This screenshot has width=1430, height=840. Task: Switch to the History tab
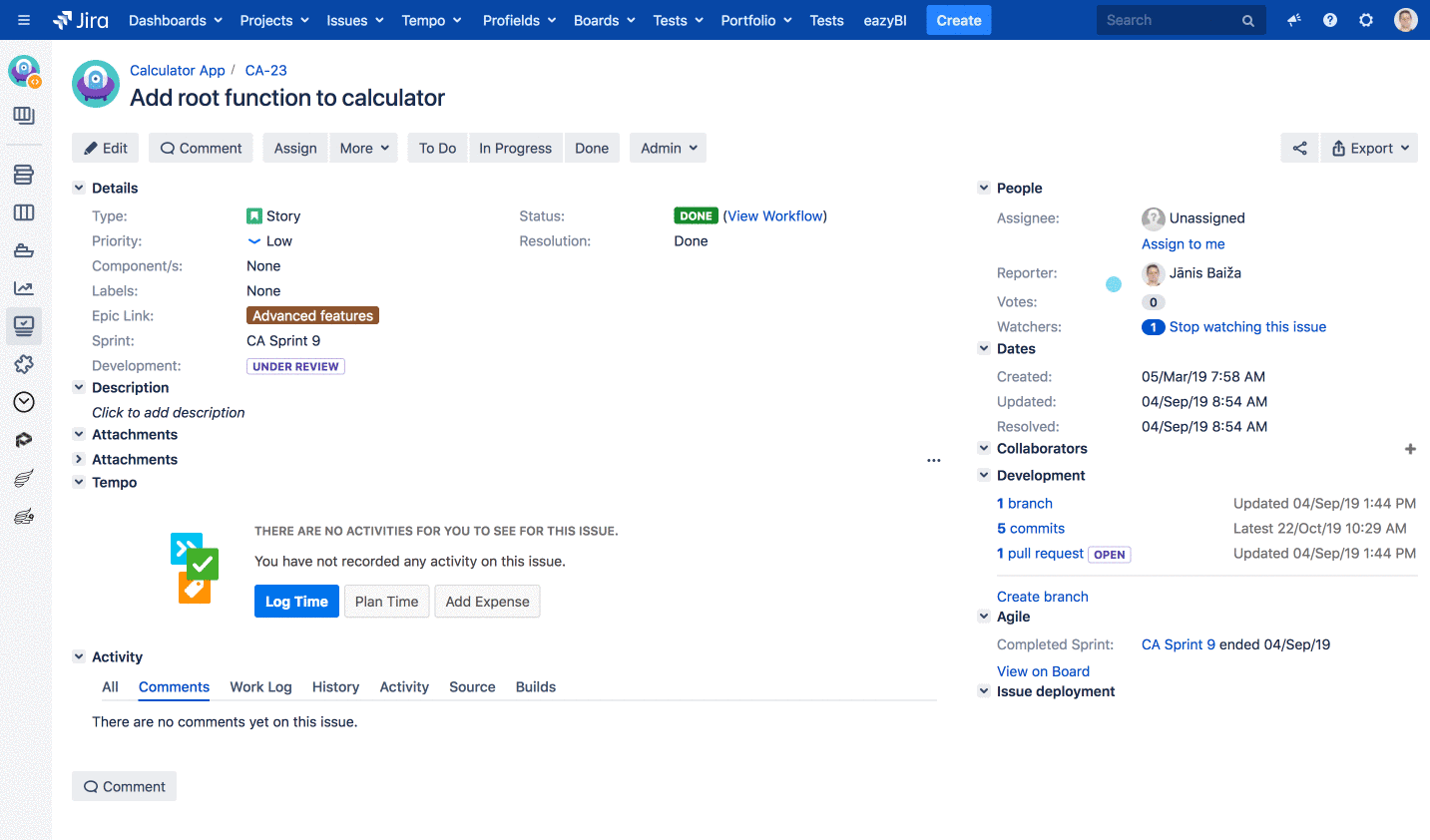(335, 687)
